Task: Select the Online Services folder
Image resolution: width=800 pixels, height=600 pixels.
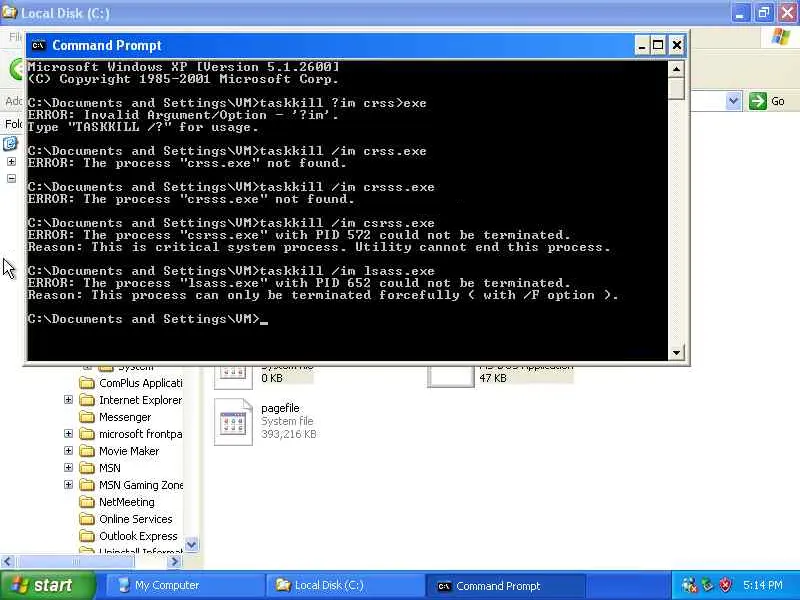Action: pos(136,519)
